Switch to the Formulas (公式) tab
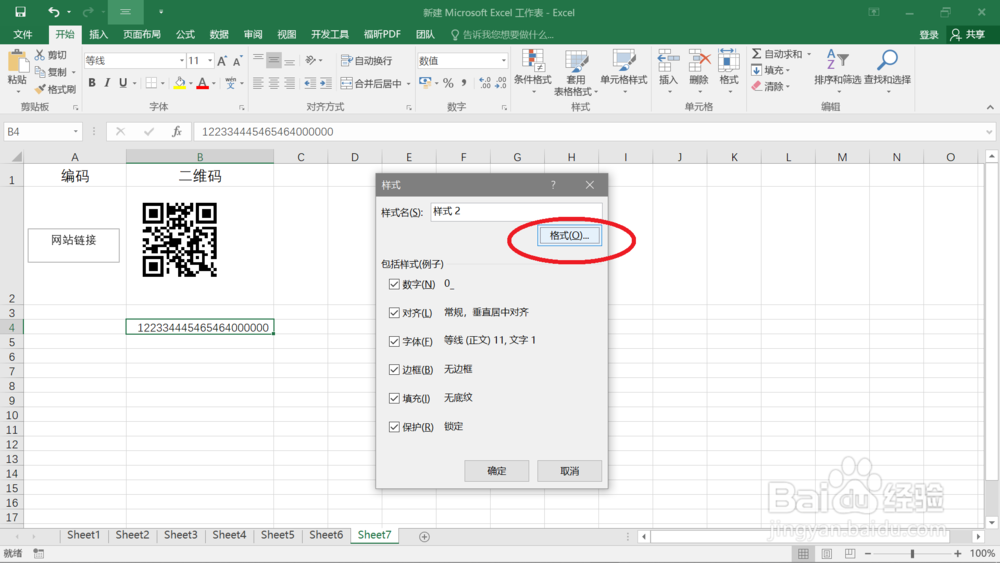Viewport: 1000px width, 563px height. coord(185,34)
